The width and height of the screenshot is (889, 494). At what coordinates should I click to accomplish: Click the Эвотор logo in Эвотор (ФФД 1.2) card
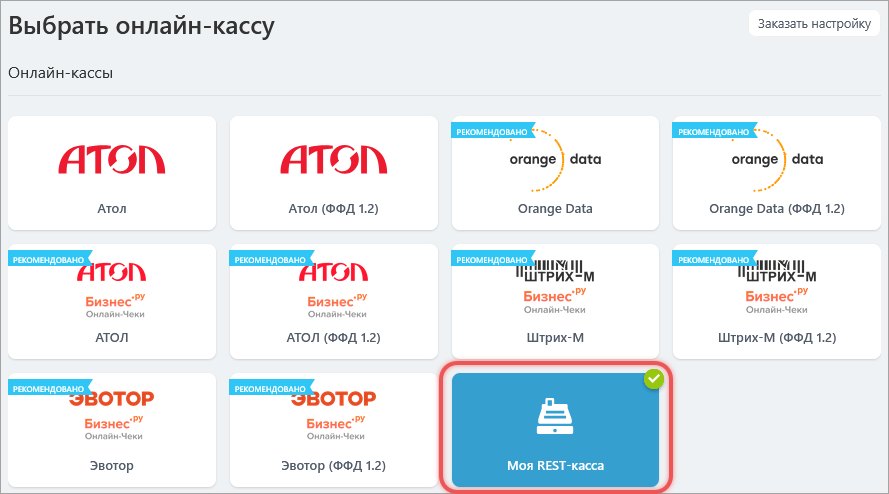pyautogui.click(x=333, y=399)
